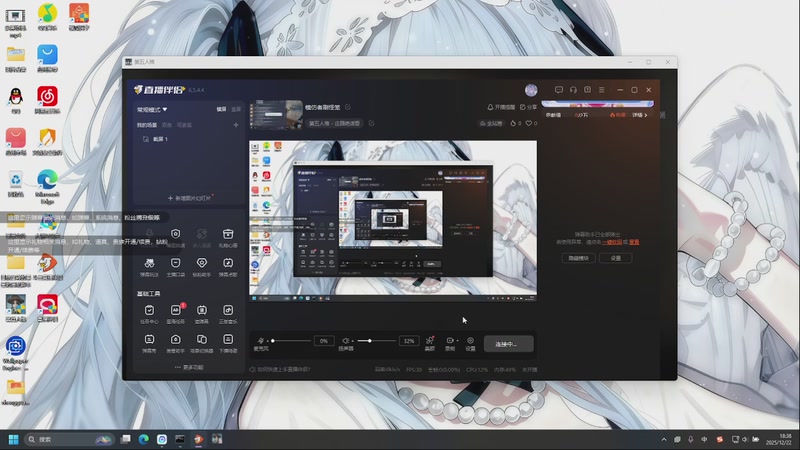This screenshot has height=450, width=800.
Task: Open the Recycle Bin on desktop
Action: (16, 184)
